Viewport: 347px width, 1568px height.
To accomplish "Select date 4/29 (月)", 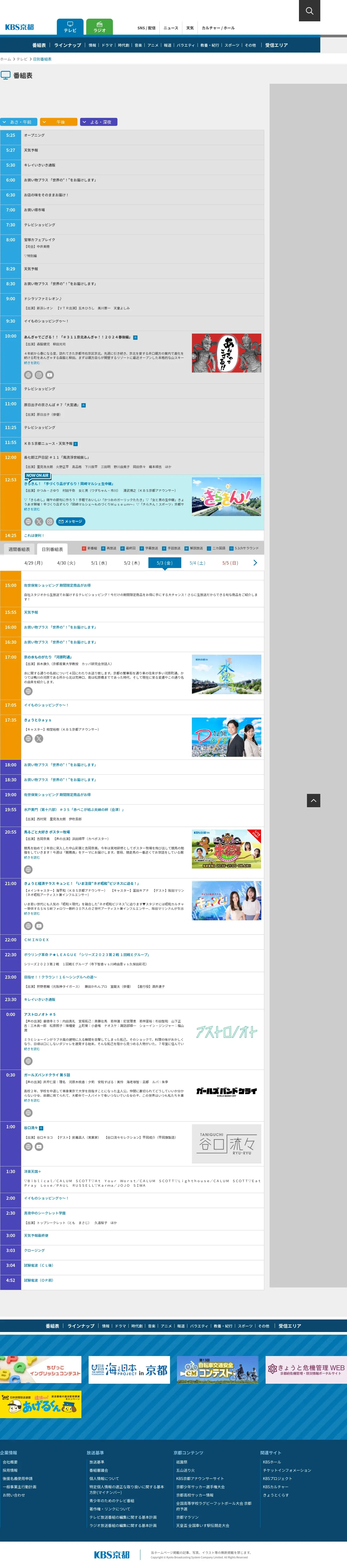I will tap(33, 563).
